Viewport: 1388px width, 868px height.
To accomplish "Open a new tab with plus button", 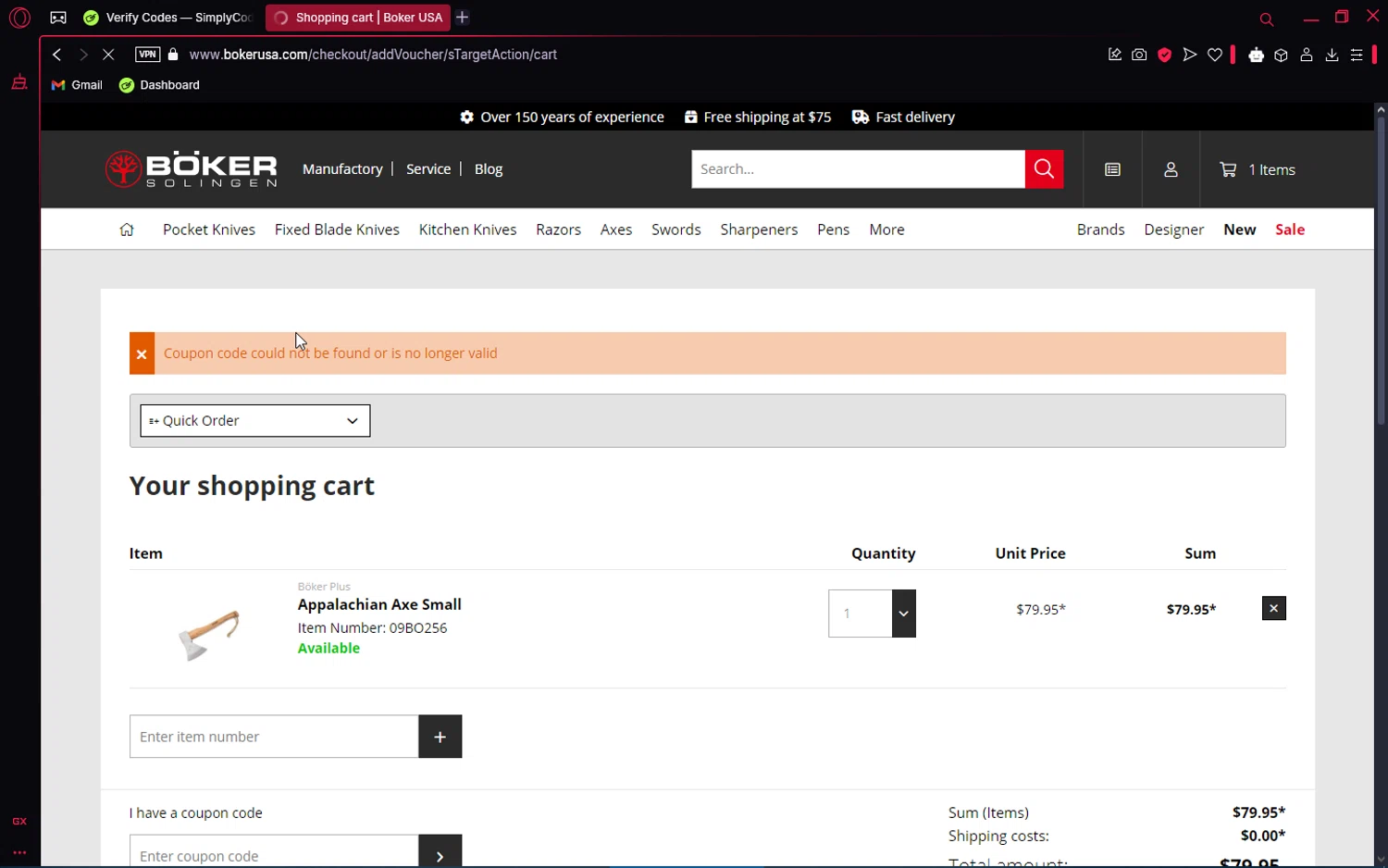I will (463, 18).
